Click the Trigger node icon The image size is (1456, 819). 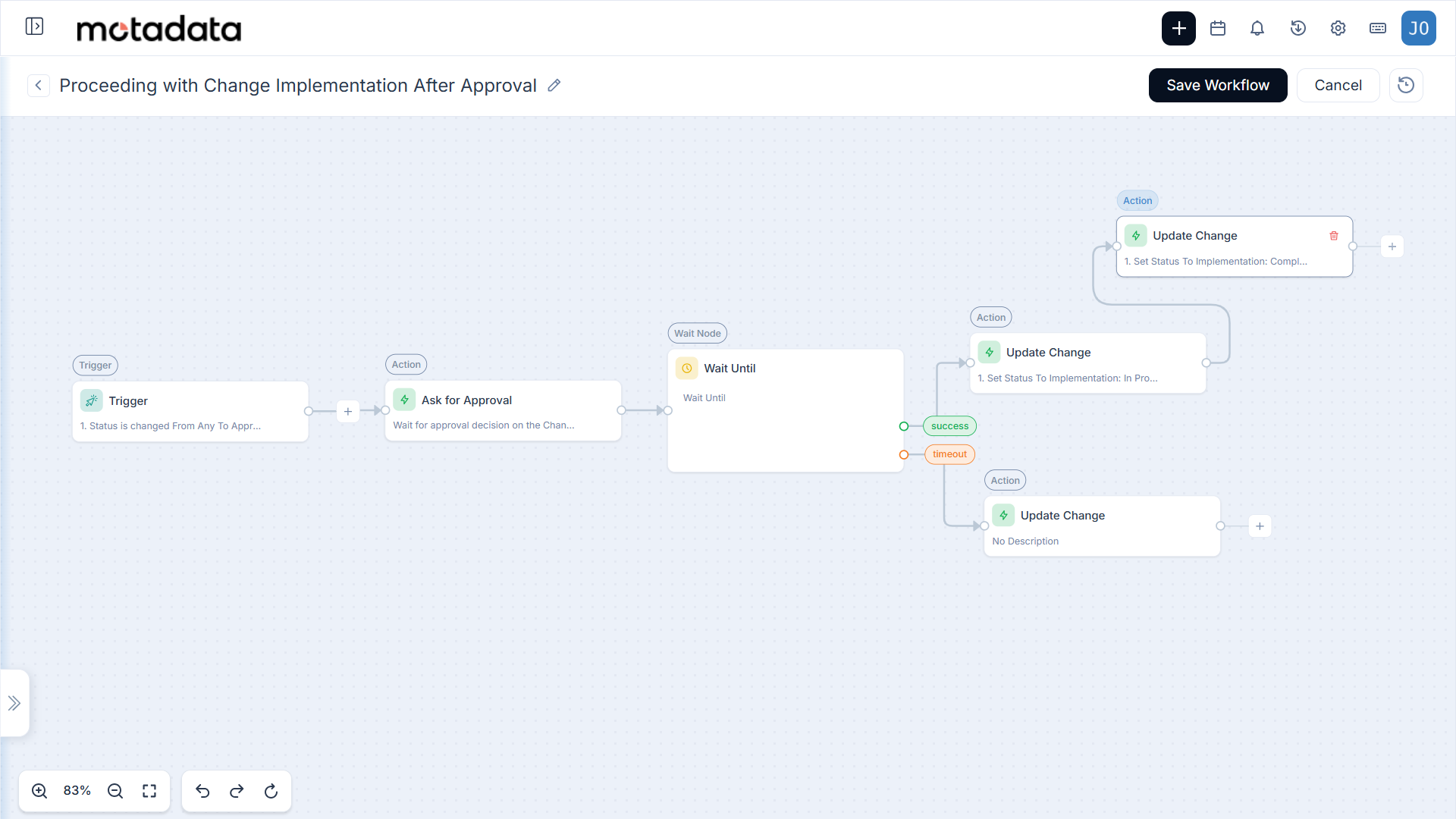point(92,400)
